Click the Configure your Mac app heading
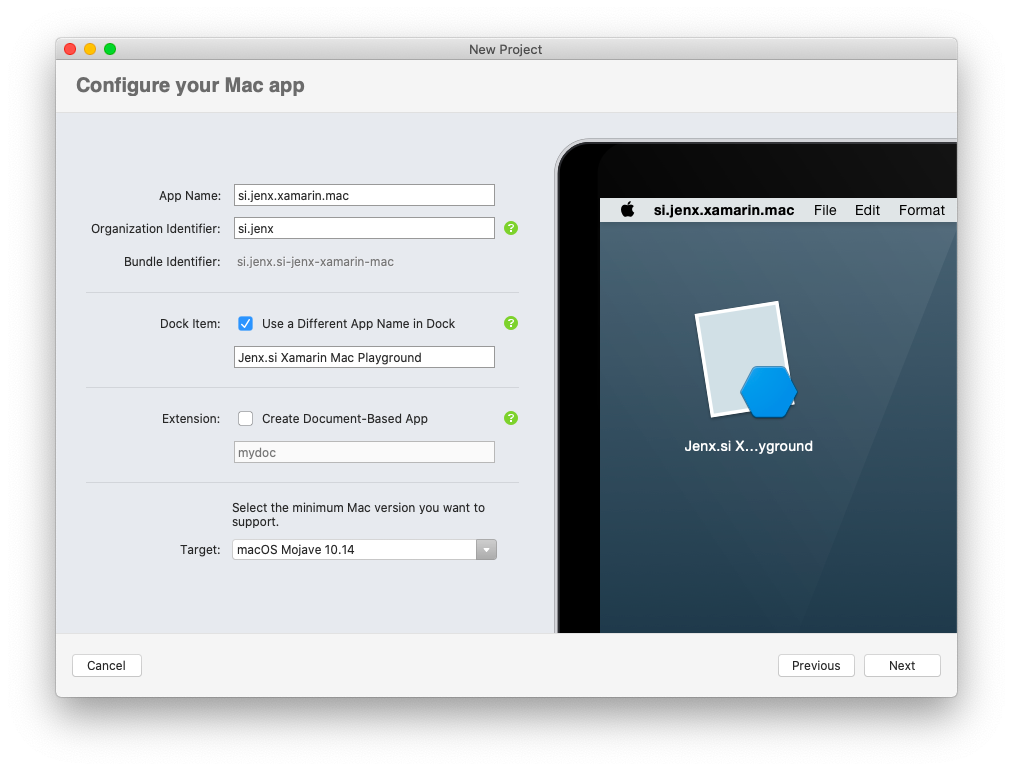Viewport: 1013px width, 771px height. (190, 85)
